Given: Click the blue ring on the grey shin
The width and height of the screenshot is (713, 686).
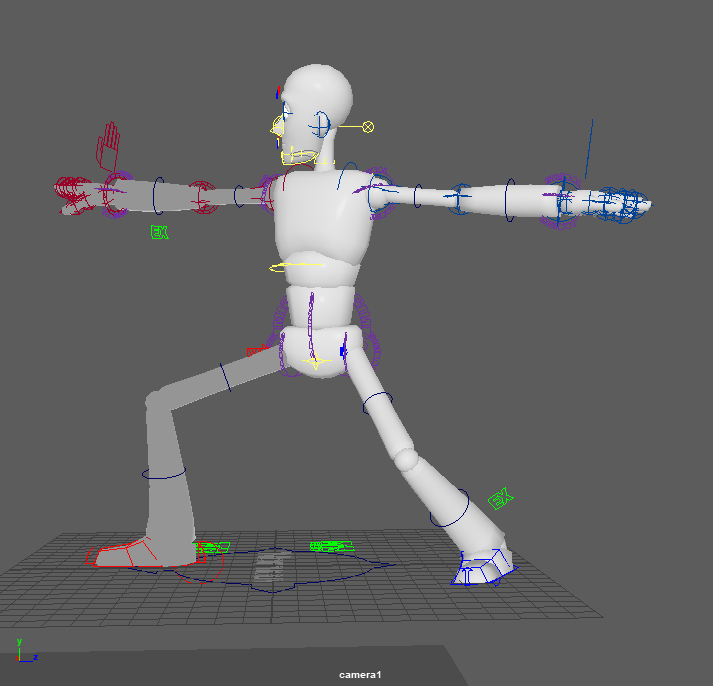Looking at the screenshot, I should click(165, 473).
